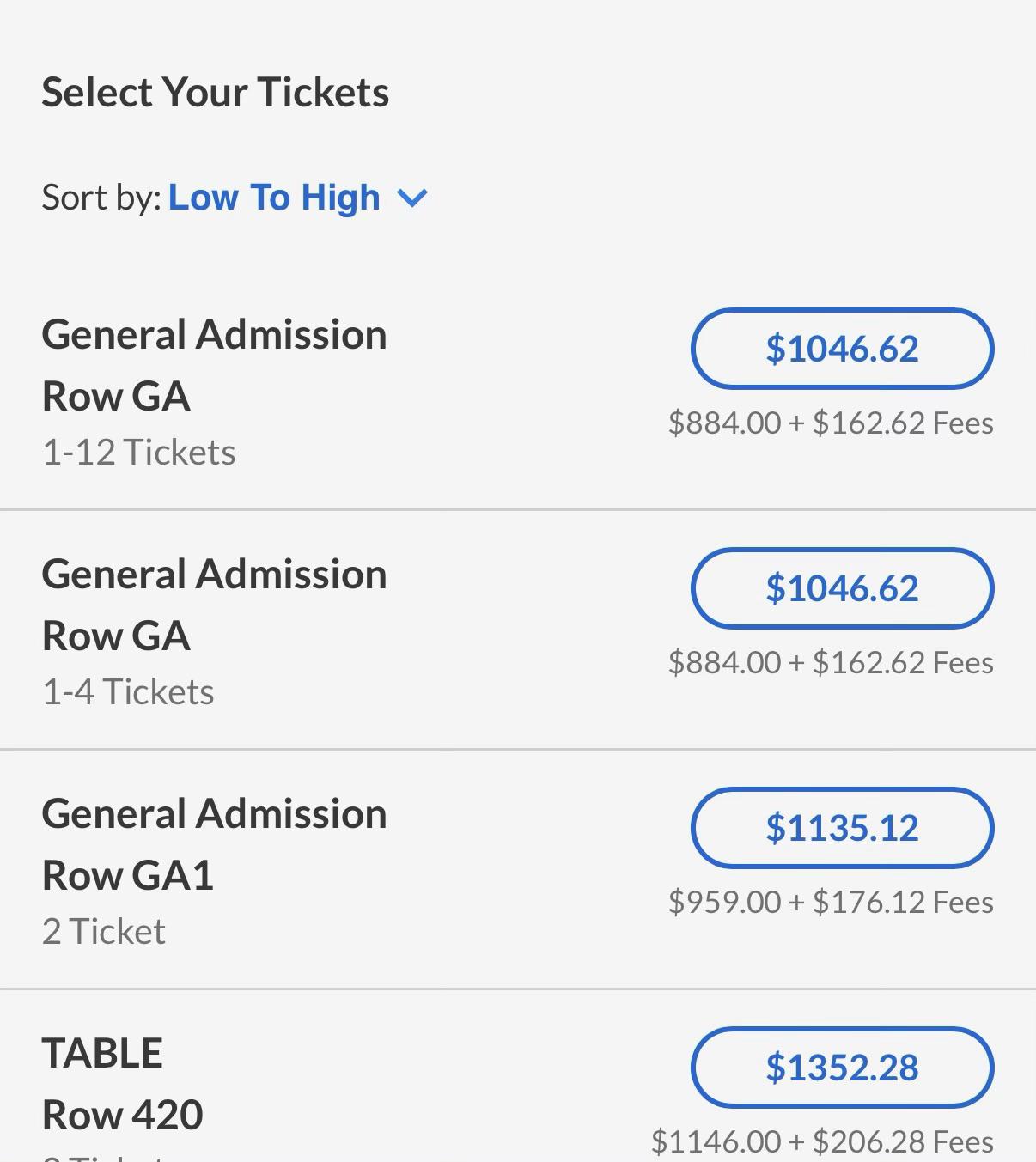Click the "1-4 Tickets" quantity text
1036x1162 pixels.
pos(128,691)
